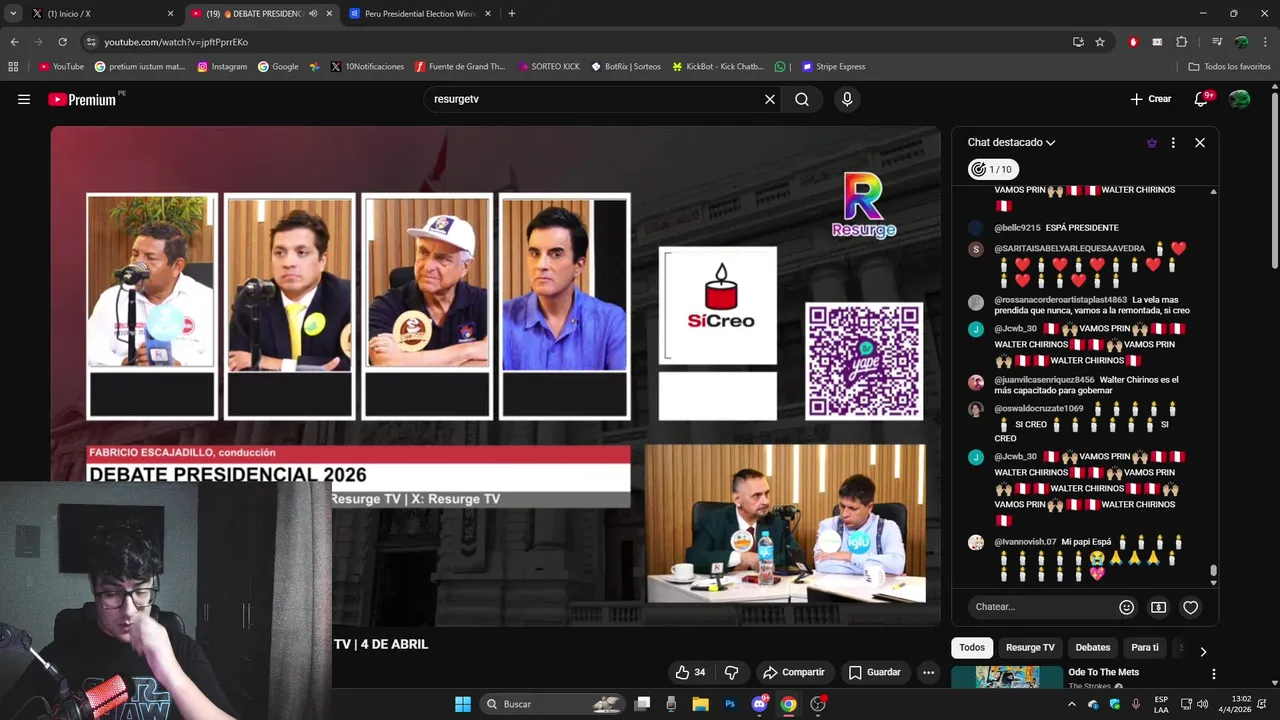This screenshot has width=1280, height=720.
Task: Open options for Ode To The Mets
Action: (x=1214, y=674)
